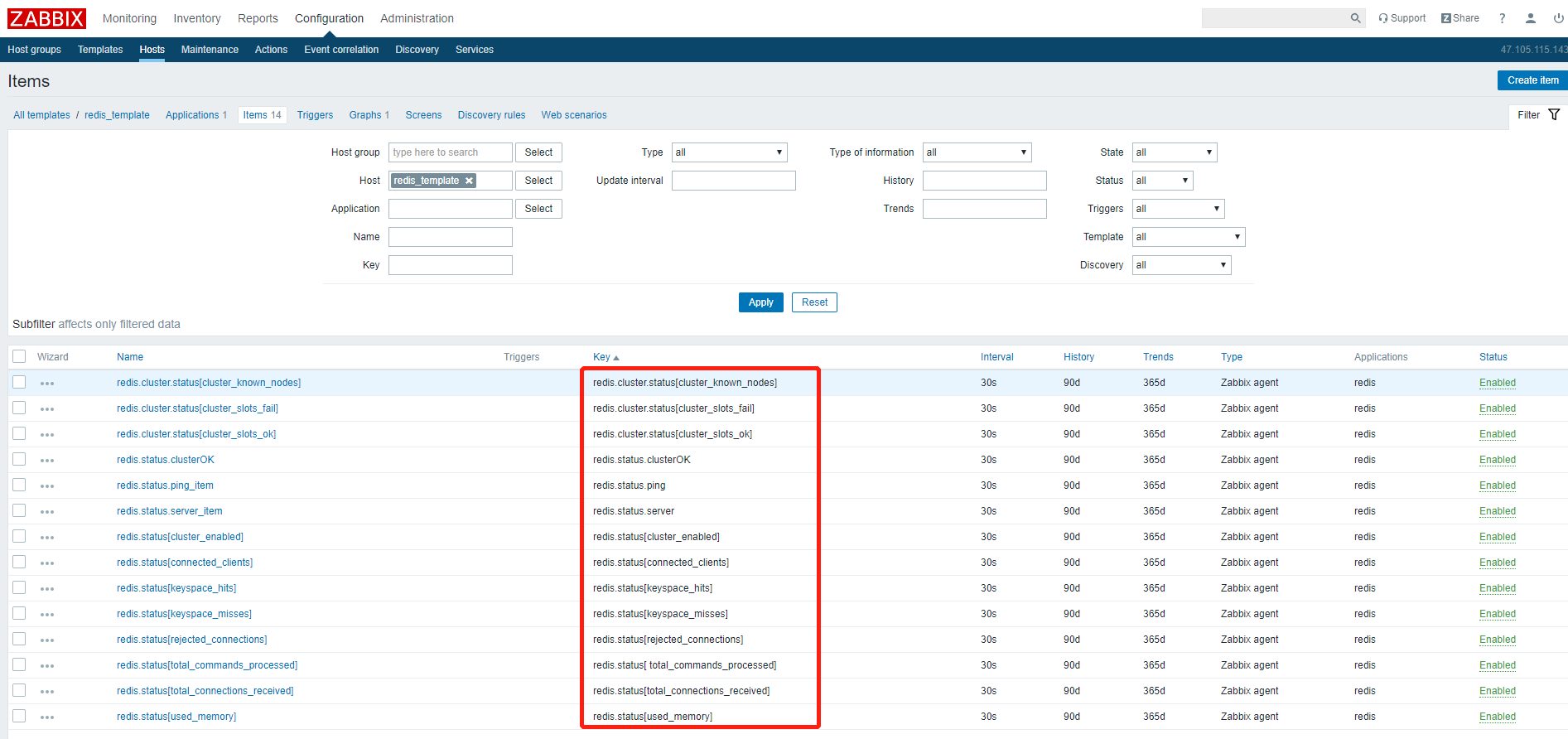Click the Zabbix logo

pos(47,18)
